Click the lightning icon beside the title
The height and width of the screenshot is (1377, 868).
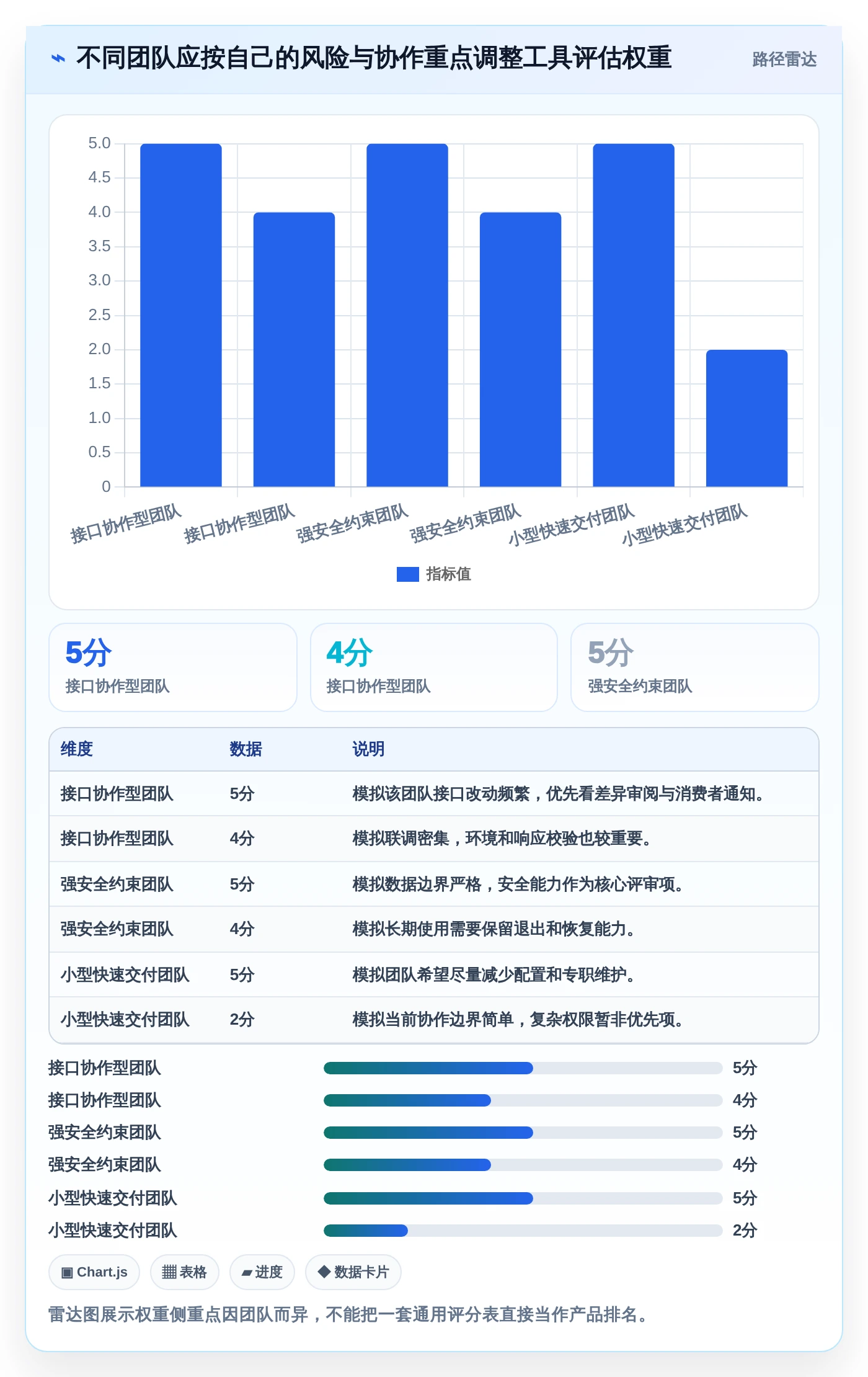[x=58, y=58]
